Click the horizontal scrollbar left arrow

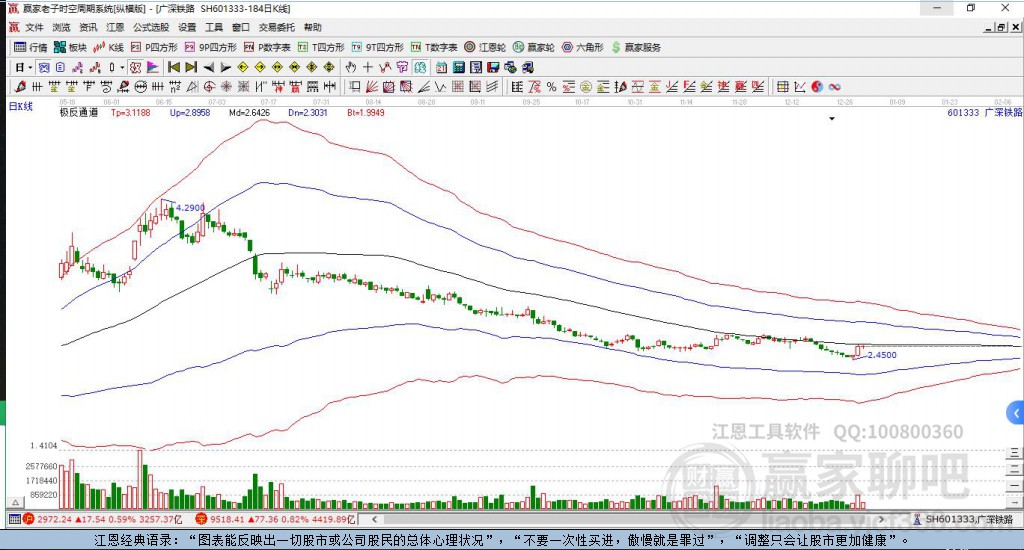374,519
